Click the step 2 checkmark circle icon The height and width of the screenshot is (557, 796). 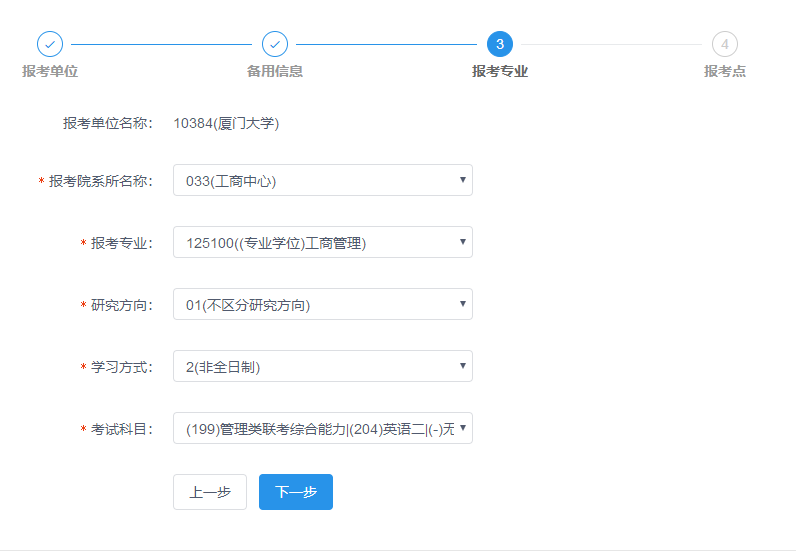[x=275, y=44]
